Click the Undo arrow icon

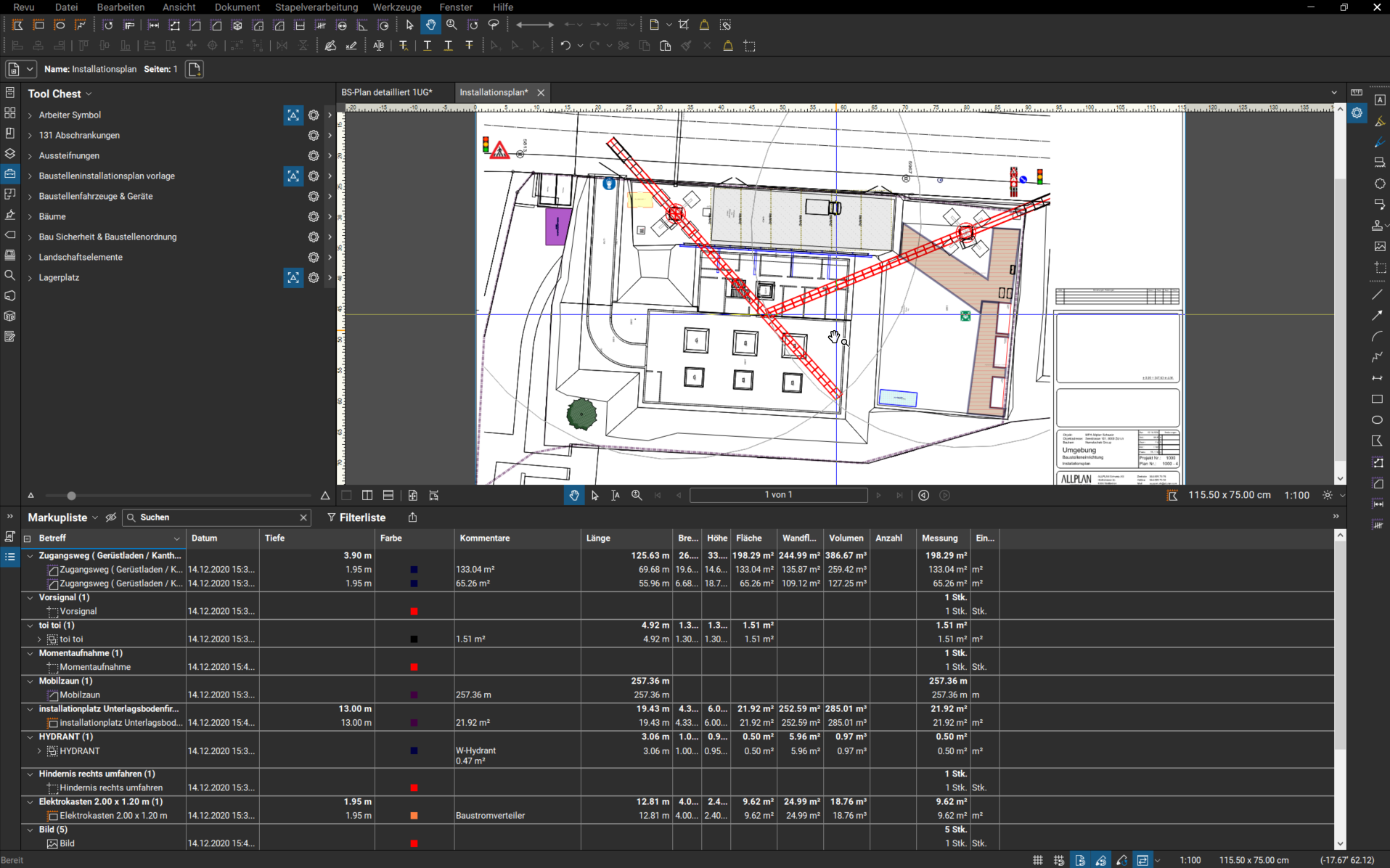[x=565, y=46]
